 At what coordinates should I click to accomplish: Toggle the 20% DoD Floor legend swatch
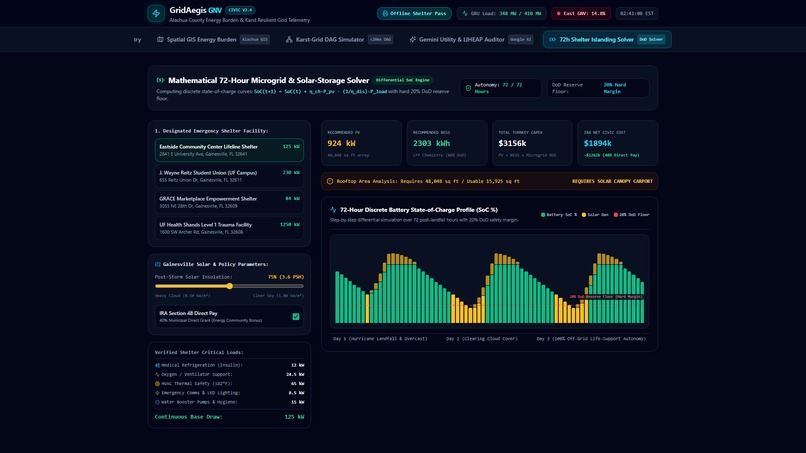coord(615,215)
